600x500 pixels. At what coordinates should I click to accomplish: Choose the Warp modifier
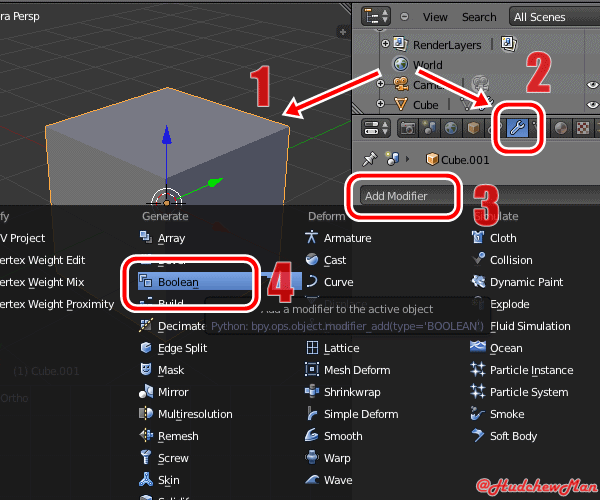(328, 458)
